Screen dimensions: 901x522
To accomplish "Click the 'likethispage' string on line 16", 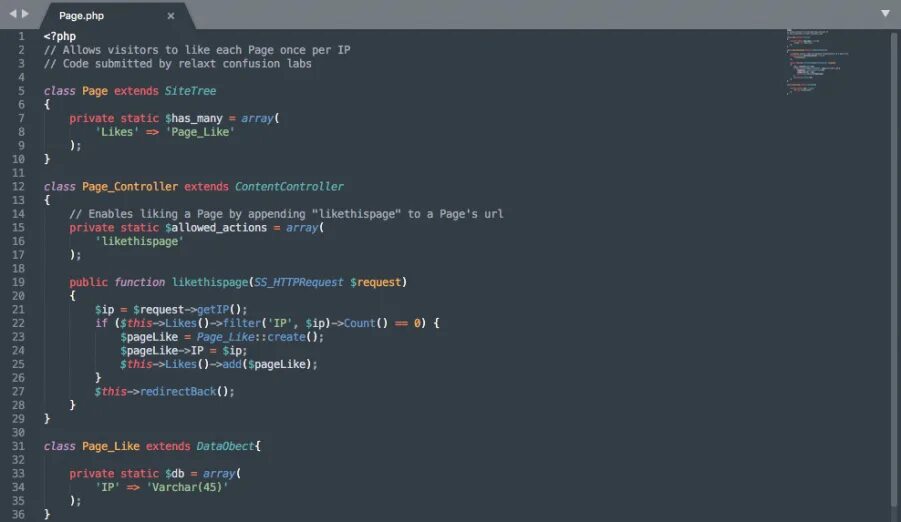I will click(x=140, y=241).
